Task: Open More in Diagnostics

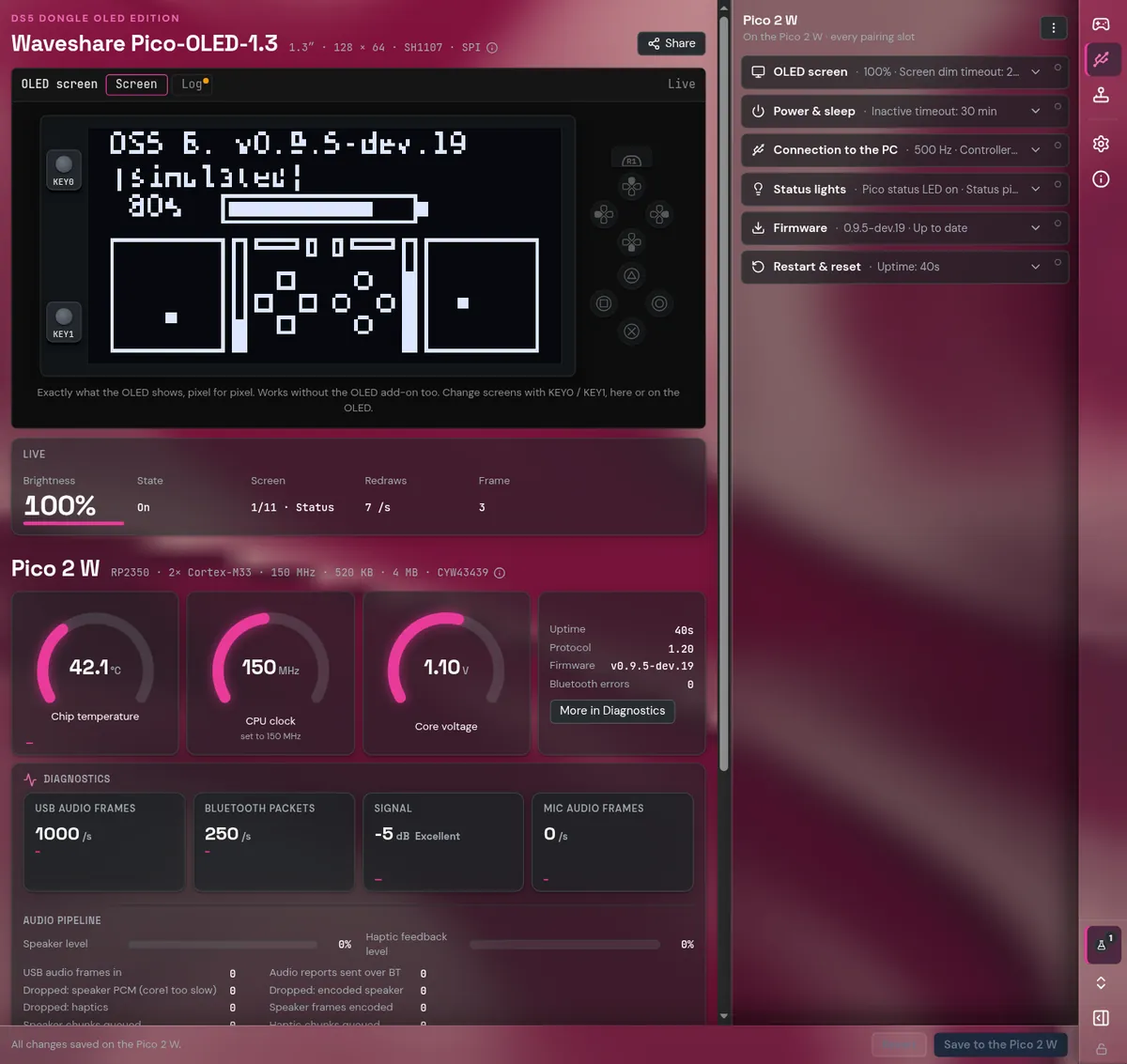Action: coord(612,711)
